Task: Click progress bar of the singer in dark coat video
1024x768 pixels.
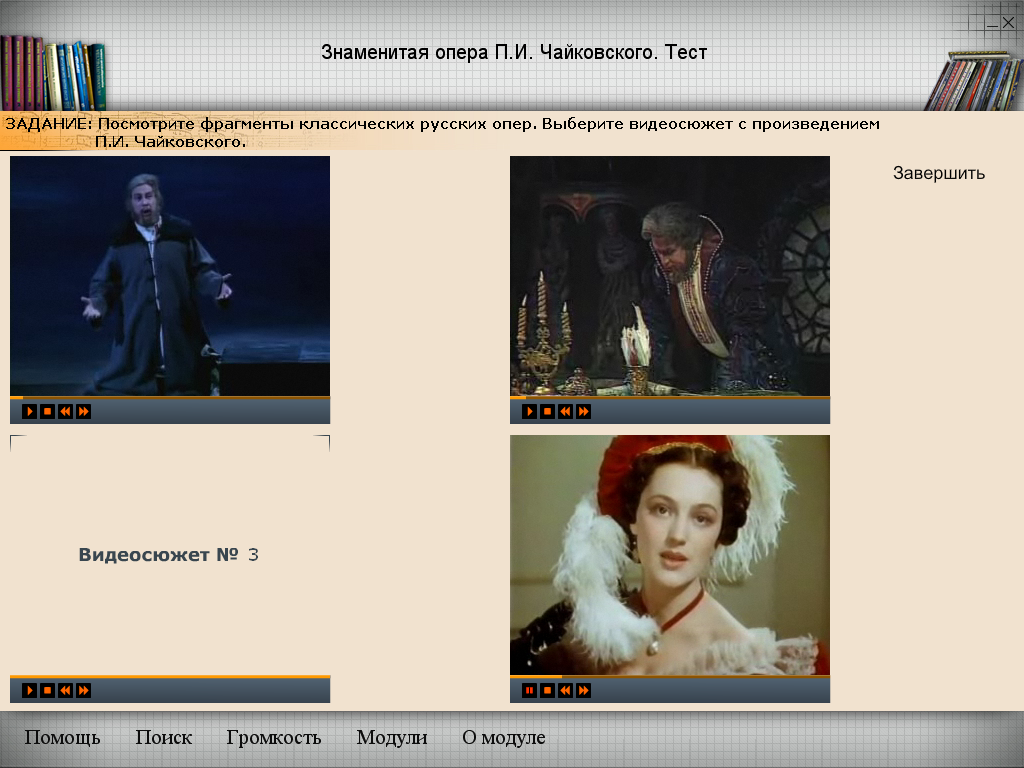Action: (x=170, y=398)
